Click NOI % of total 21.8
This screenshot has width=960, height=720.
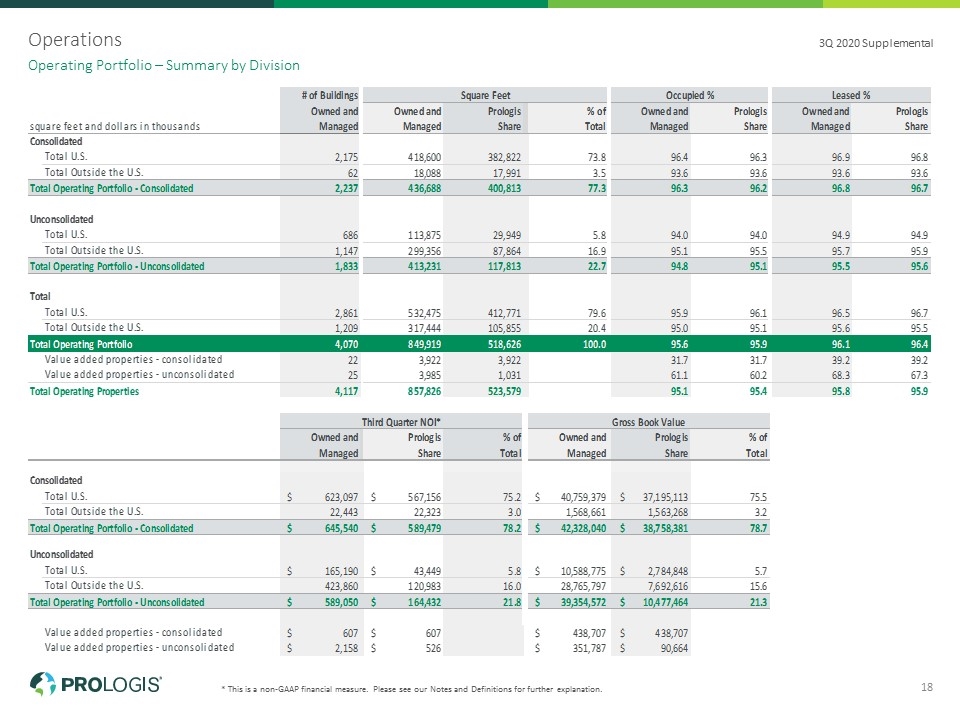tap(512, 602)
